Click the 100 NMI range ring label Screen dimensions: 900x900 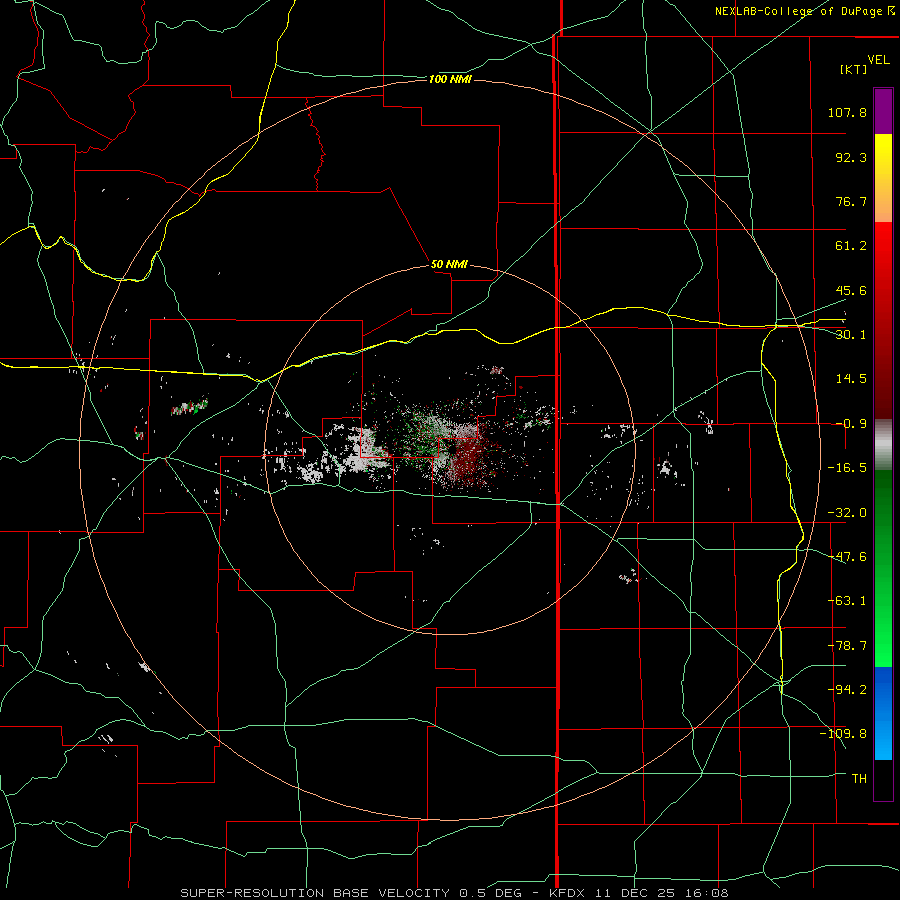point(450,79)
